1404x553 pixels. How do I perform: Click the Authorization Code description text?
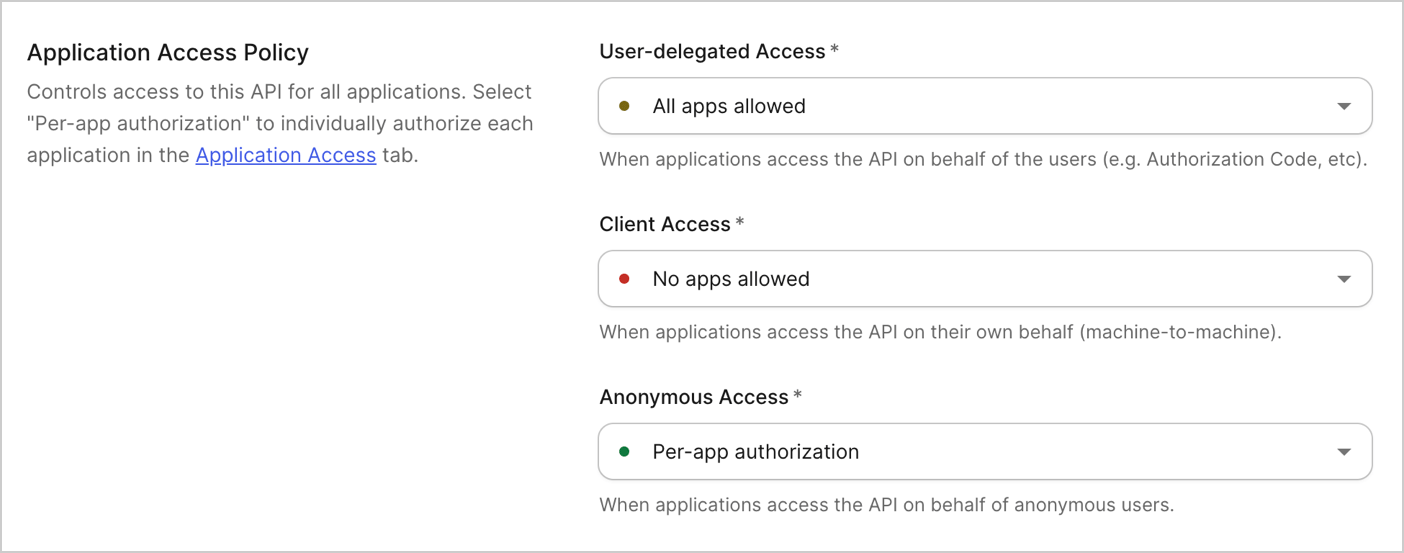click(x=983, y=159)
